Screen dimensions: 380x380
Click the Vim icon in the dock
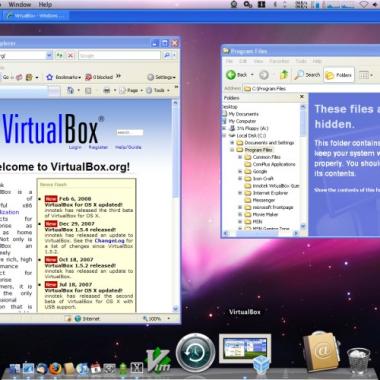(158, 360)
